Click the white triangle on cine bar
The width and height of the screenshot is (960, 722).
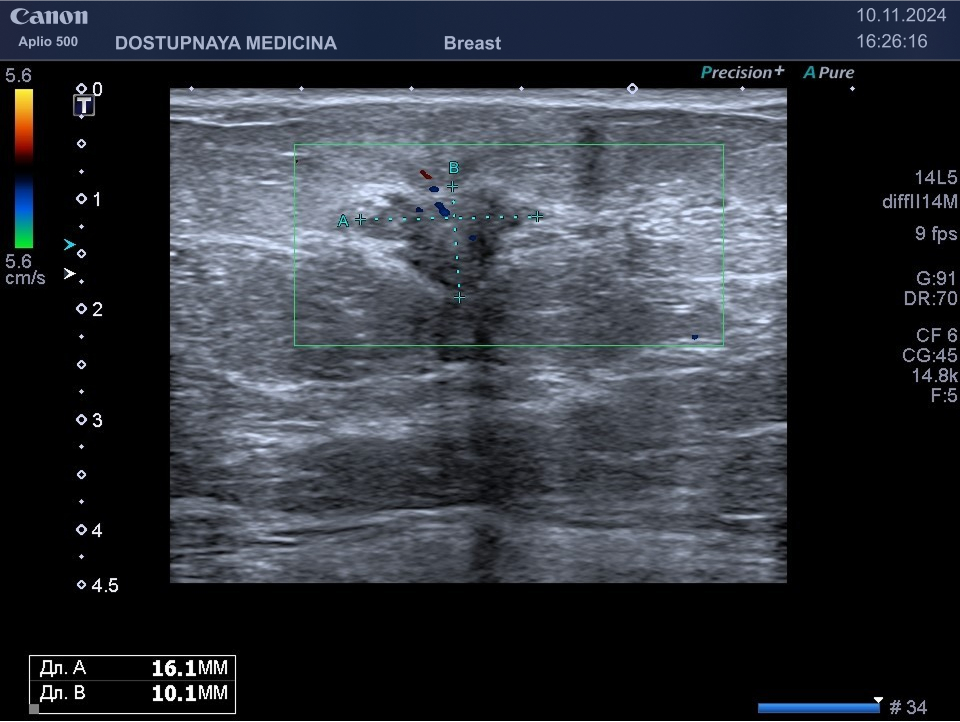(878, 700)
